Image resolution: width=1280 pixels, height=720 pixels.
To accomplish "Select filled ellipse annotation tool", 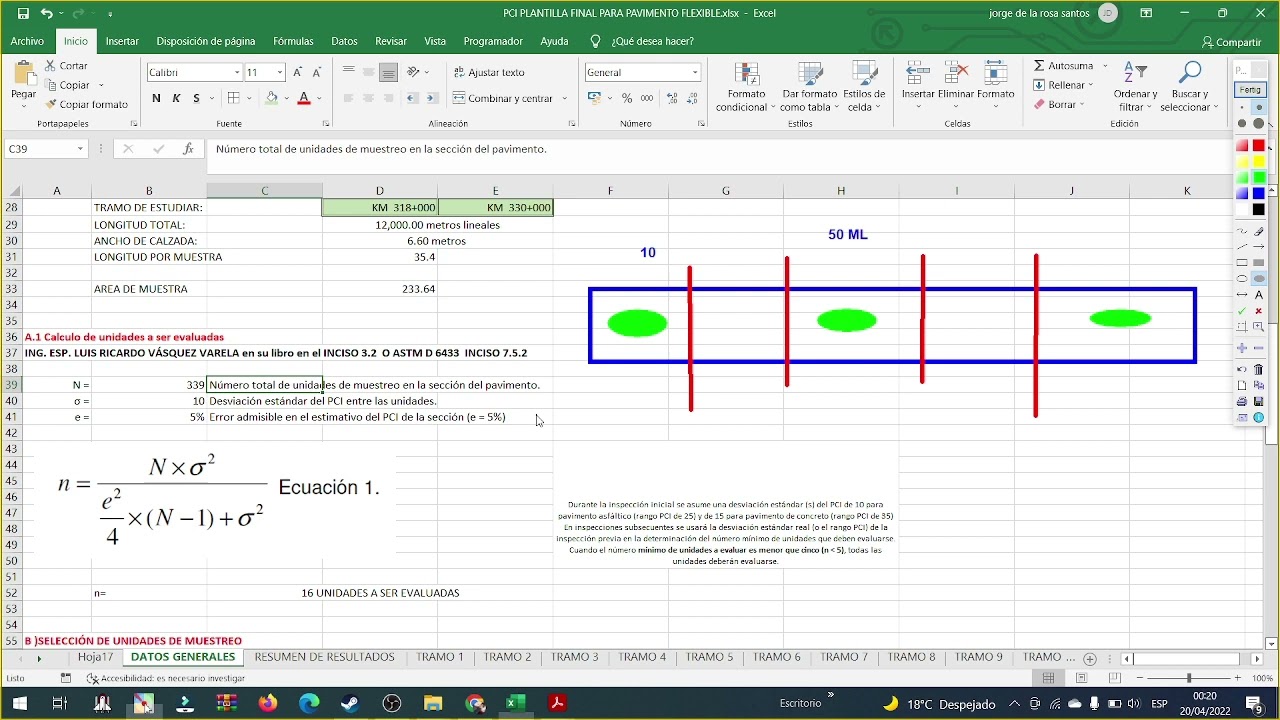I will (x=1258, y=279).
